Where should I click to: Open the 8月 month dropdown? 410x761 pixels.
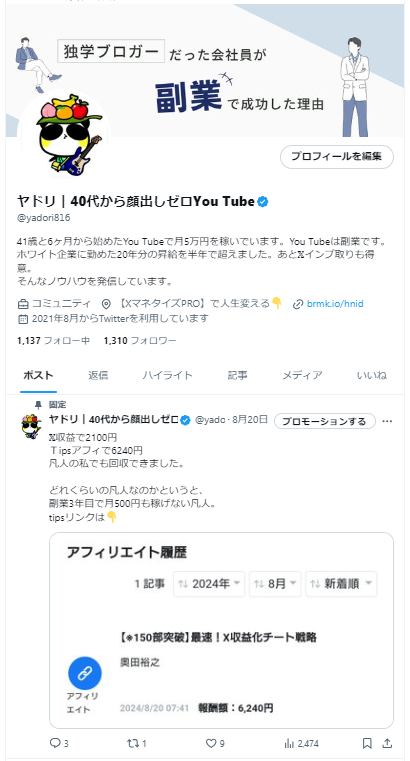pyautogui.click(x=275, y=584)
